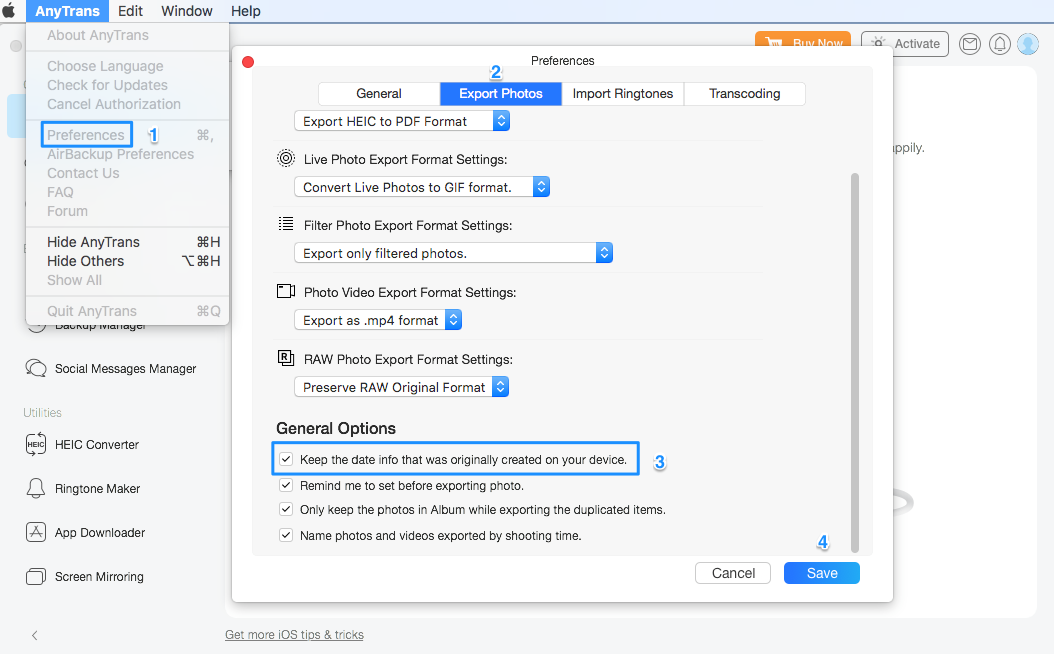Open the Transcoding tab
1054x654 pixels.
click(x=745, y=93)
